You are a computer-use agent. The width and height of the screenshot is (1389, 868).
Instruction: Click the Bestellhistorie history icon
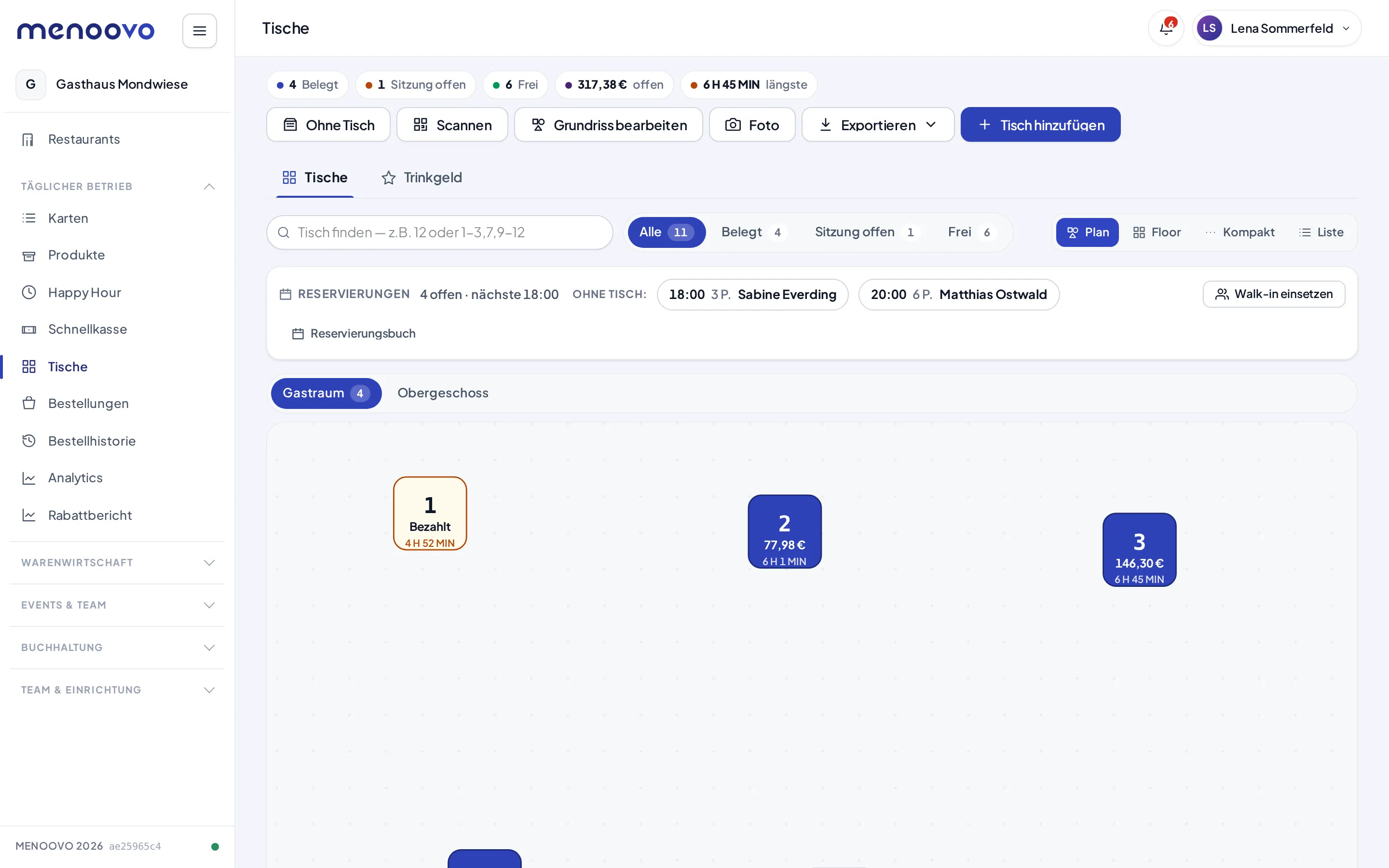coord(29,441)
